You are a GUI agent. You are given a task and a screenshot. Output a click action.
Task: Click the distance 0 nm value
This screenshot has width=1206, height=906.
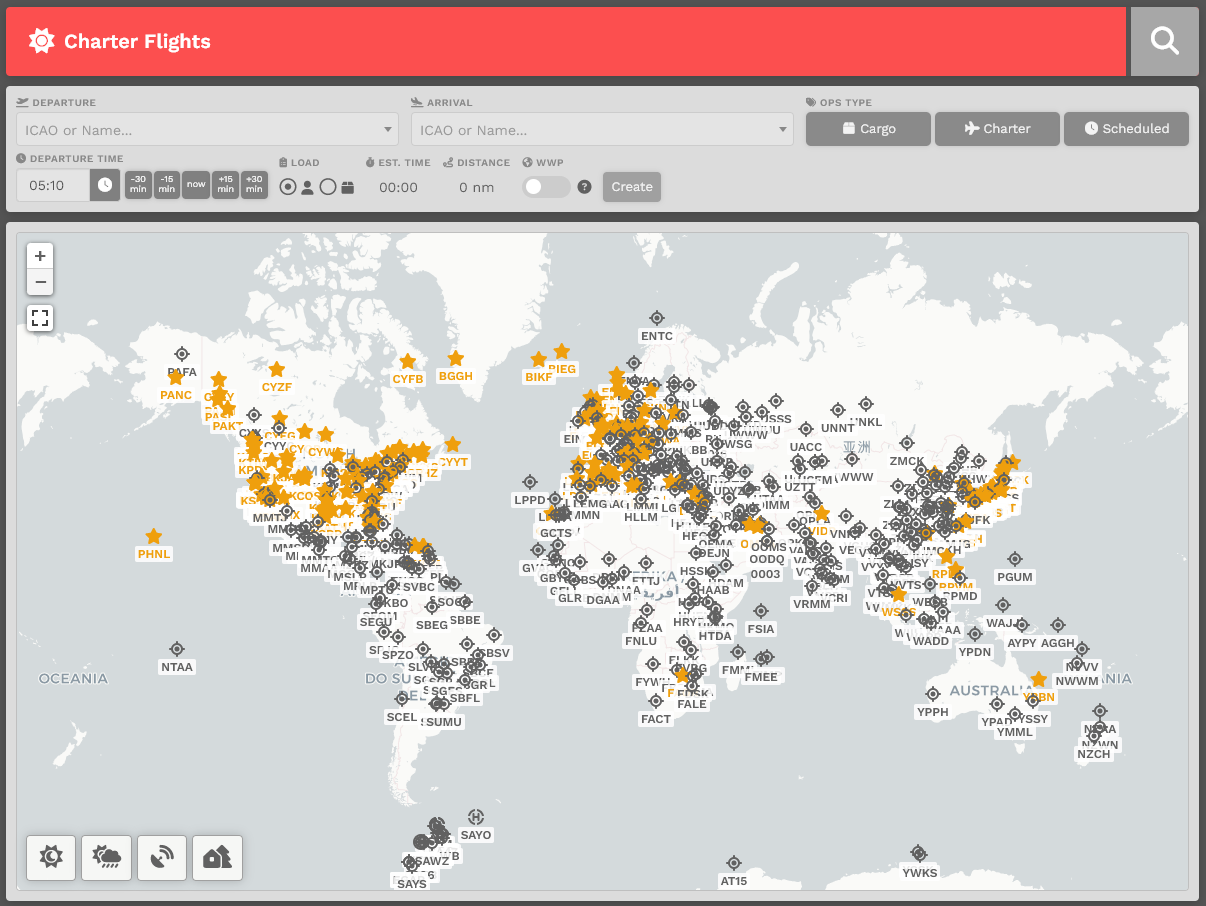[x=477, y=187]
